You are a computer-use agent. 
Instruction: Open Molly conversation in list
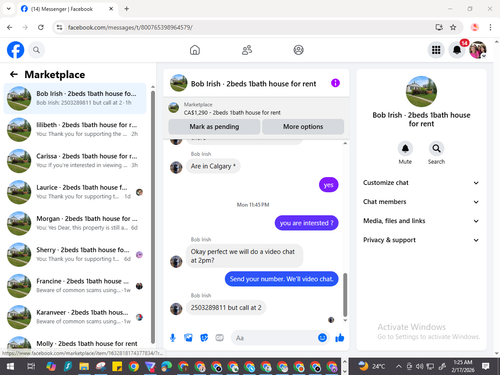pos(75,343)
